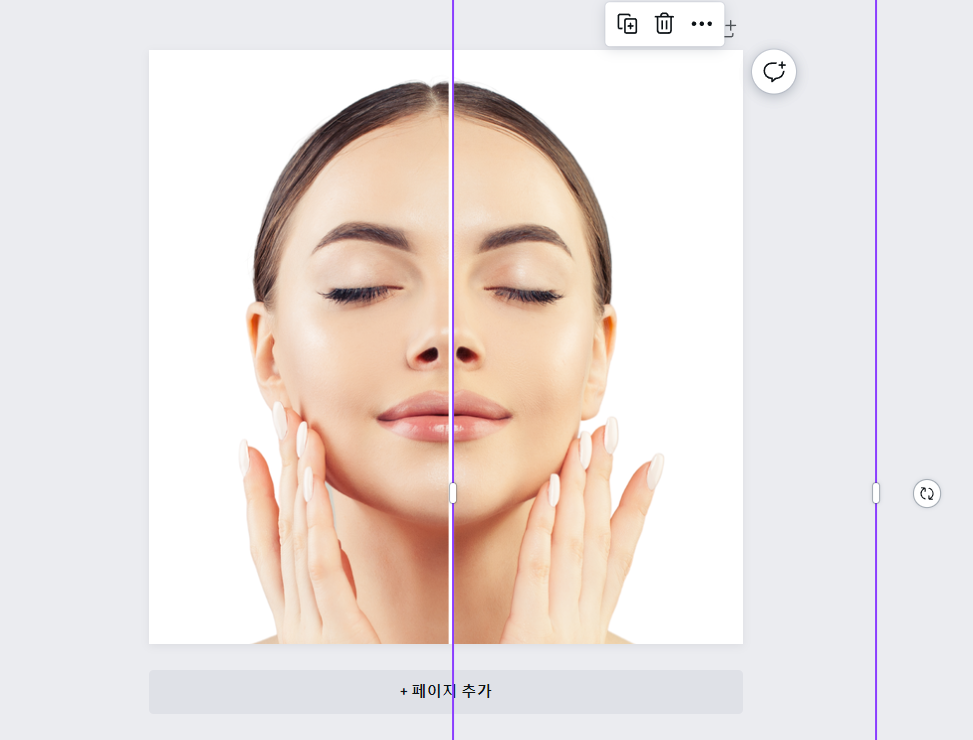This screenshot has height=740, width=973.
Task: Select the face image on the canvas
Action: click(x=446, y=347)
